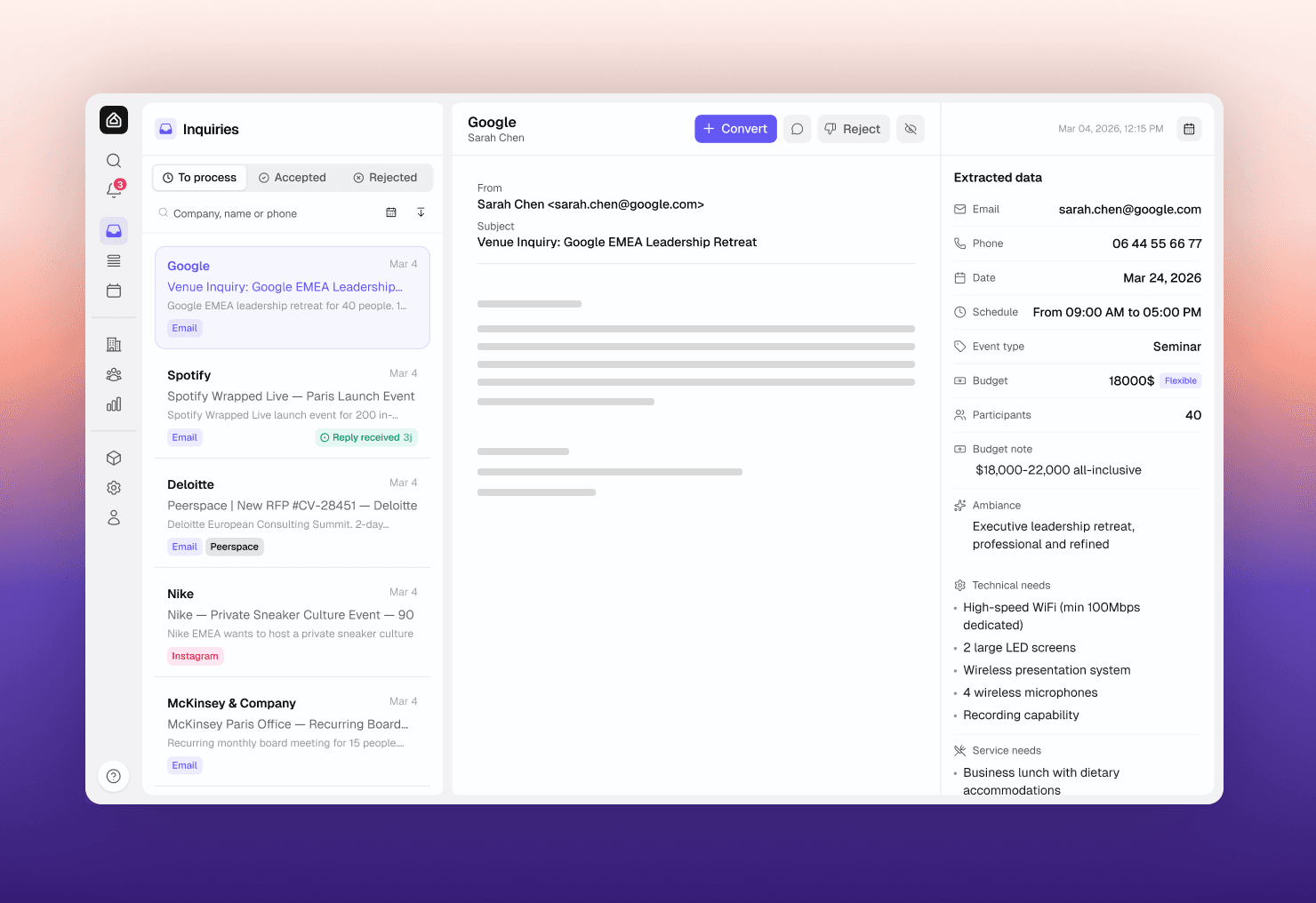
Task: Switch to the Rejected tab
Action: point(386,178)
